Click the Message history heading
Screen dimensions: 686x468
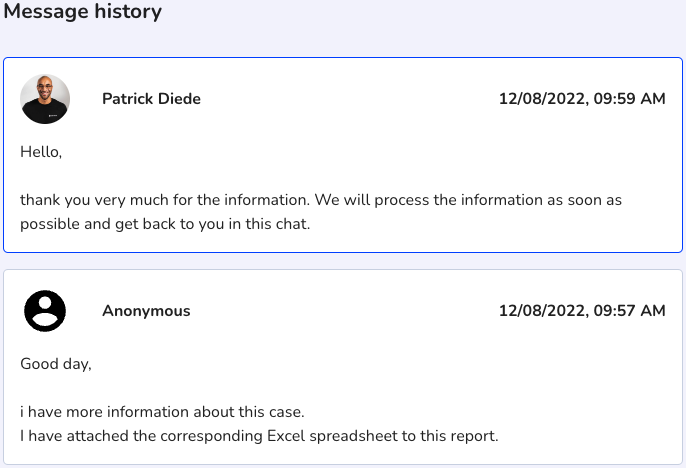point(83,13)
